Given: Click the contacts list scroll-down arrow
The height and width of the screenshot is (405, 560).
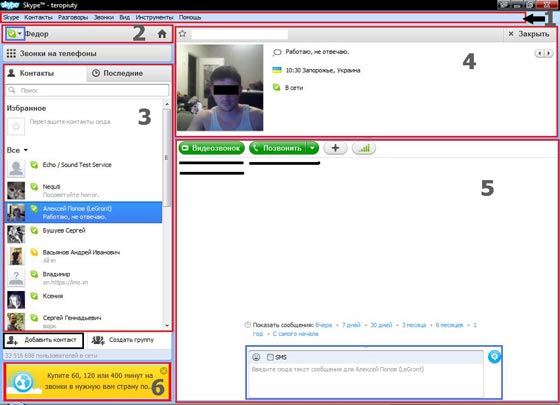Looking at the screenshot, I should [167, 326].
